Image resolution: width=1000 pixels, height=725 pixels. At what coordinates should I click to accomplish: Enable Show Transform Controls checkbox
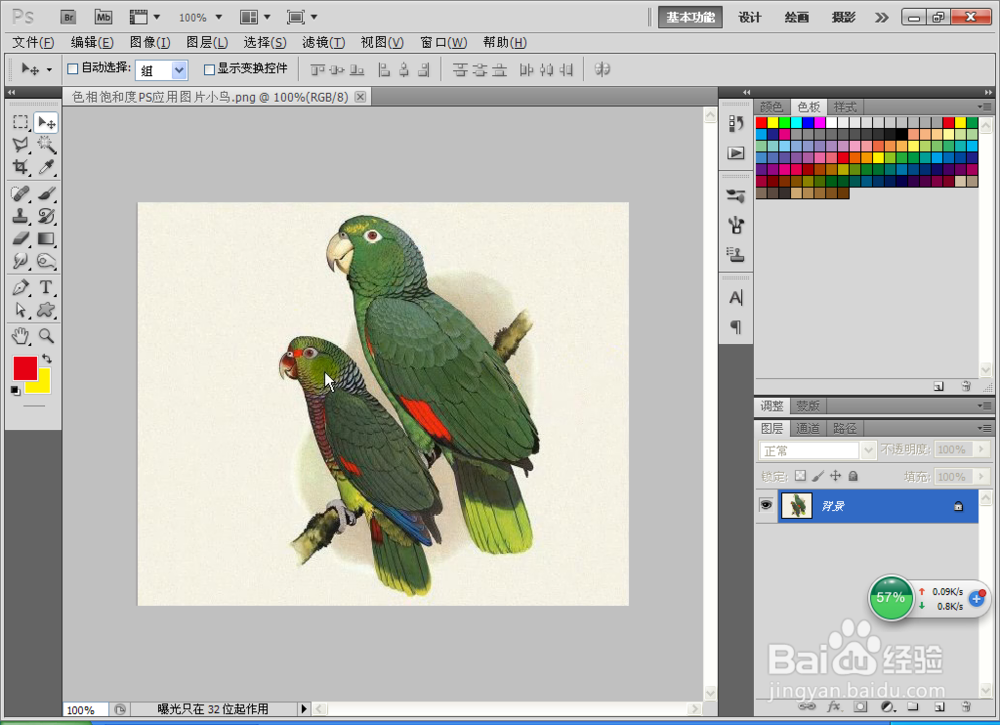[209, 70]
